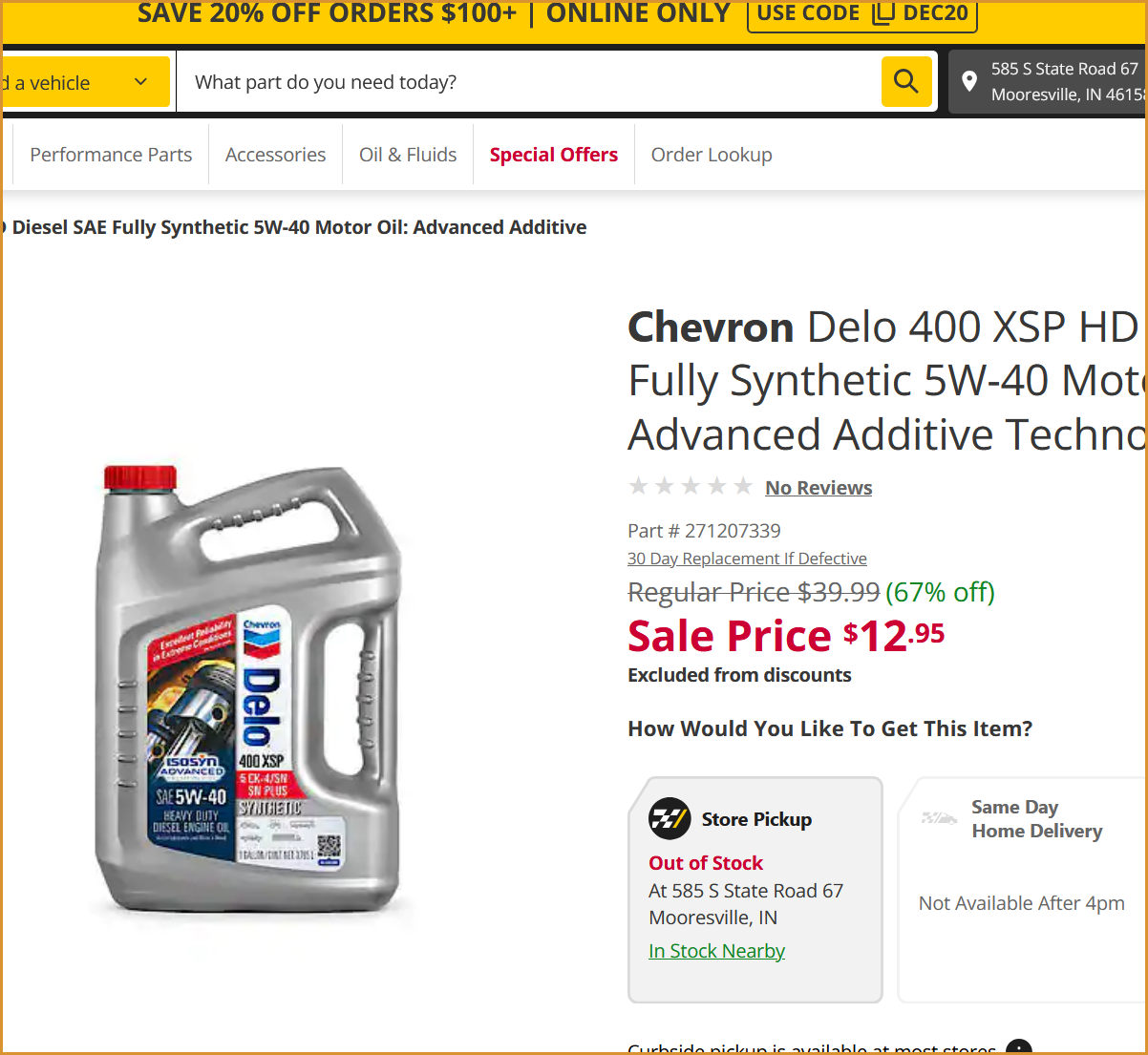Click the Same Day Delivery car icon

point(939,818)
